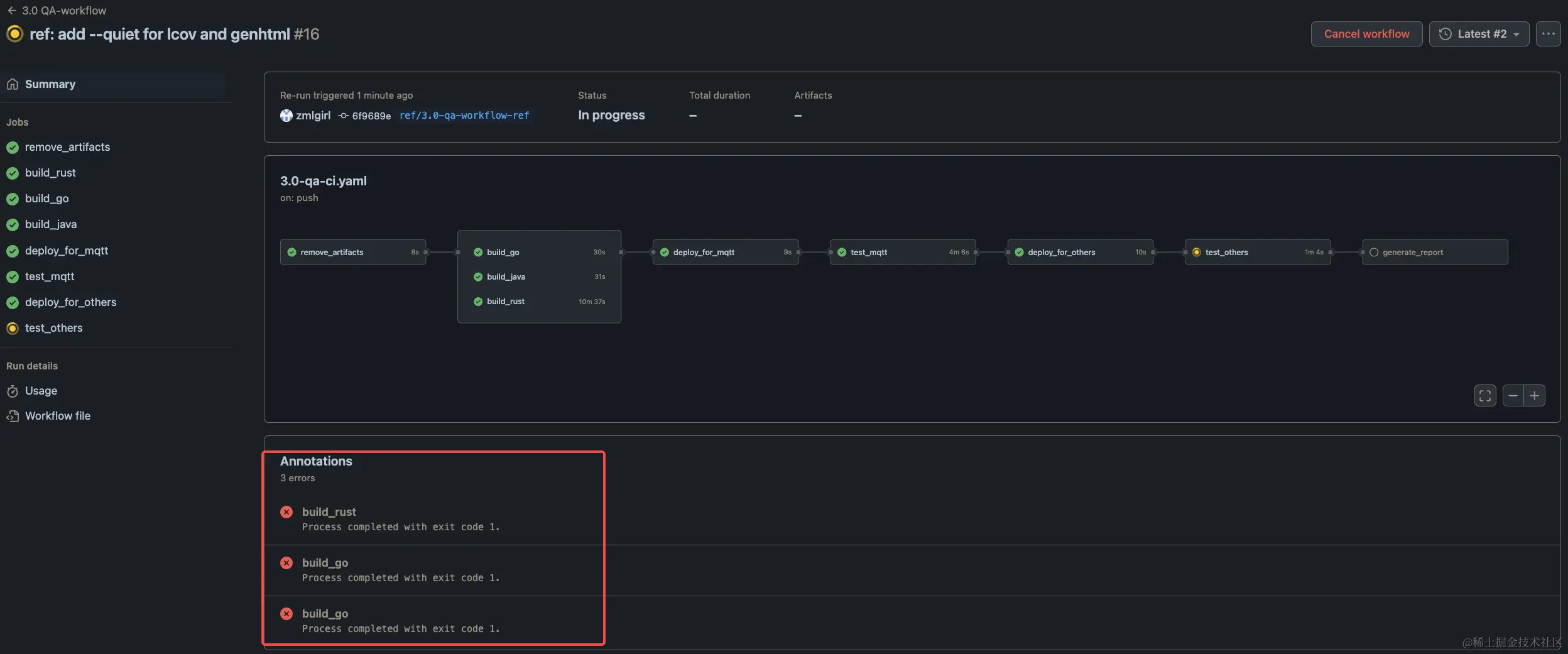This screenshot has height=654, width=1568.
Task: Click yellow status icon beside test_others sidebar job
Action: [13, 328]
